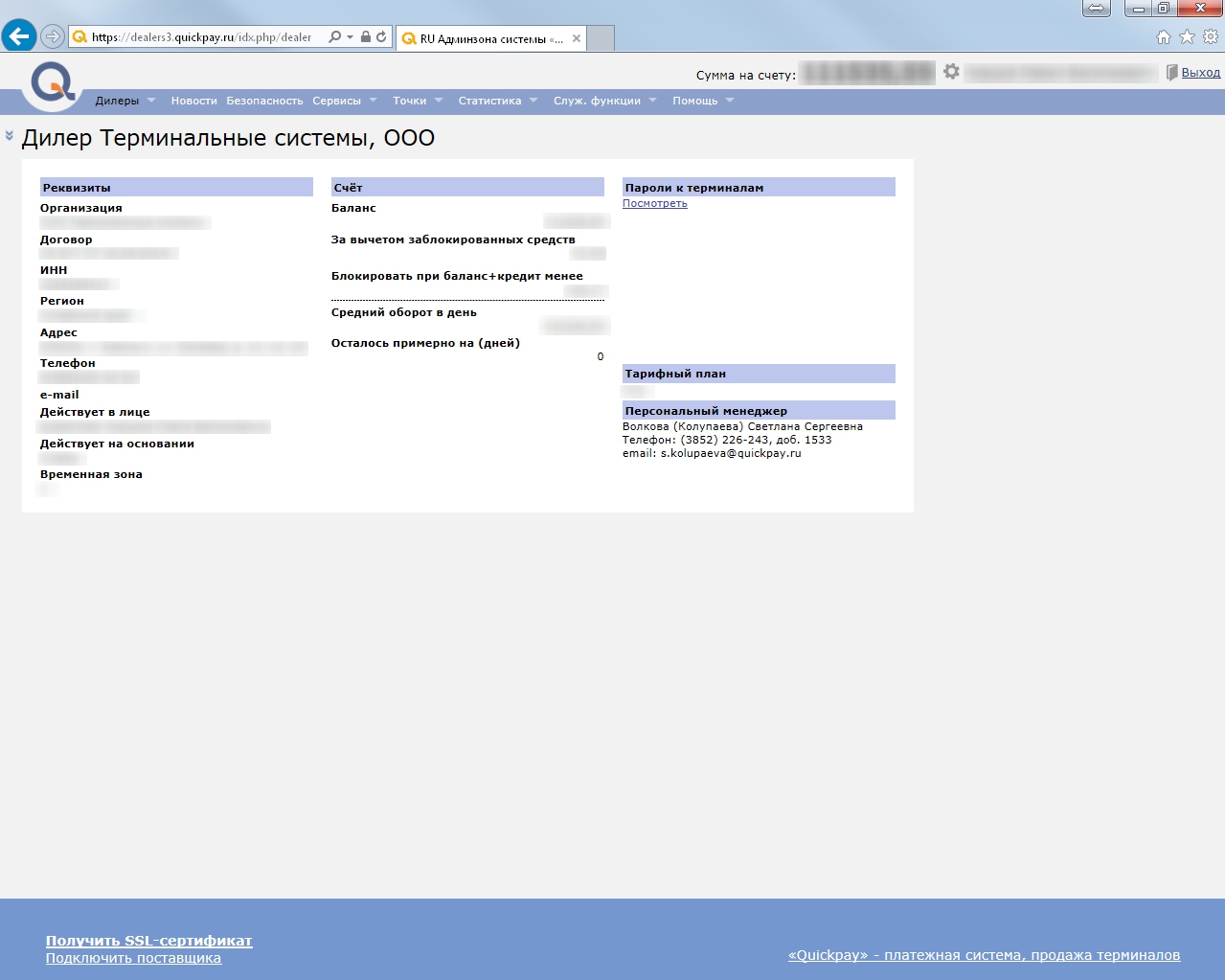Open the Безопасность menu item

click(x=264, y=101)
